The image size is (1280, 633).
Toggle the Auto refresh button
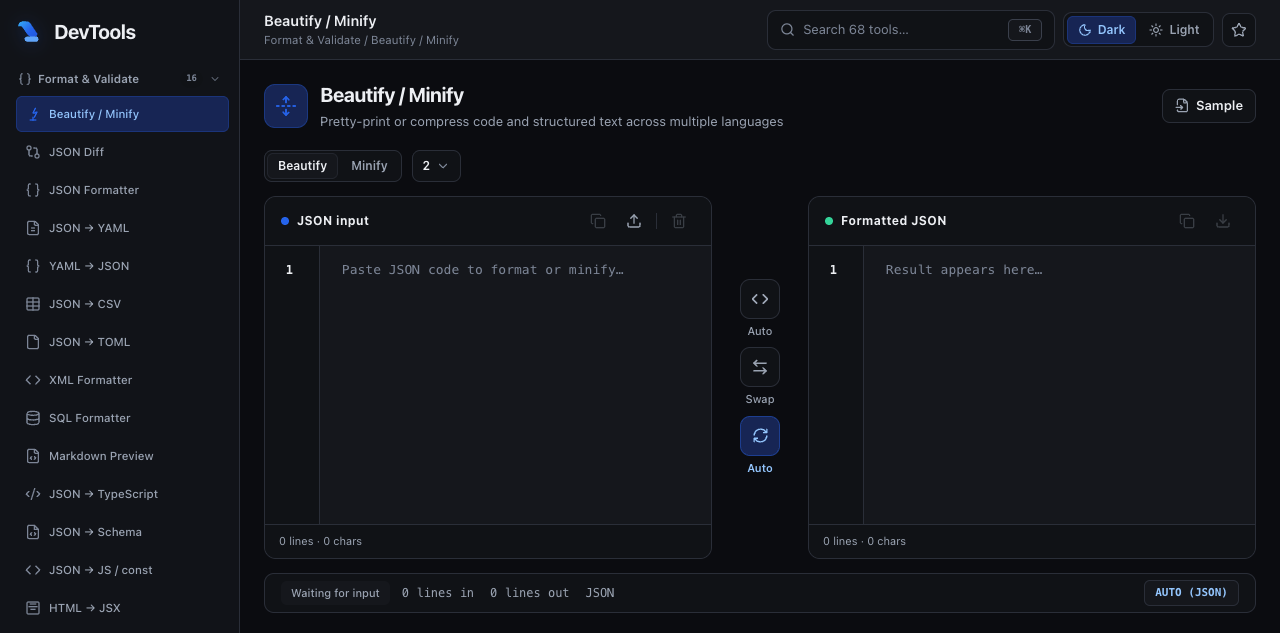(x=760, y=436)
